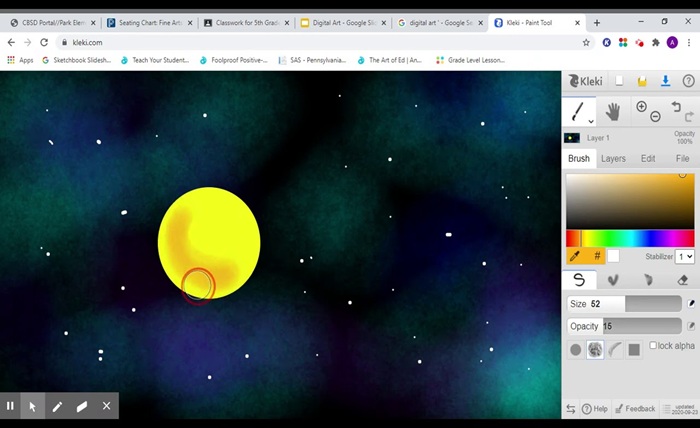
Task: Expand the brush tool chevron menu
Action: click(591, 121)
